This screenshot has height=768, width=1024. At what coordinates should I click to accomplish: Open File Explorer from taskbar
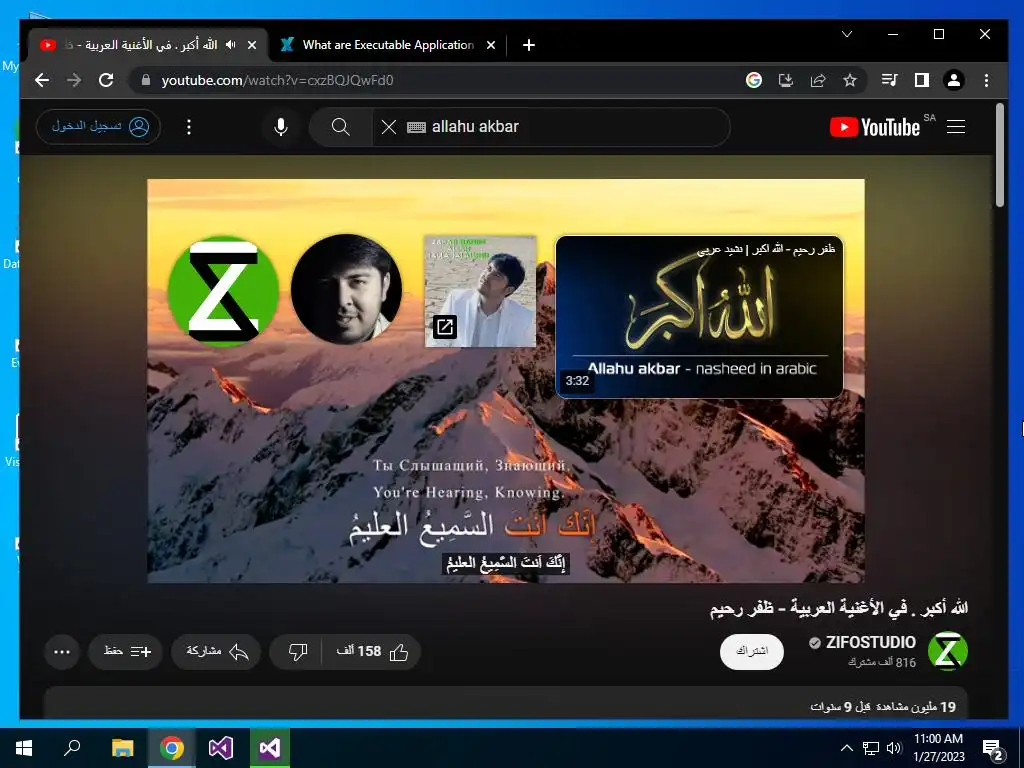122,748
